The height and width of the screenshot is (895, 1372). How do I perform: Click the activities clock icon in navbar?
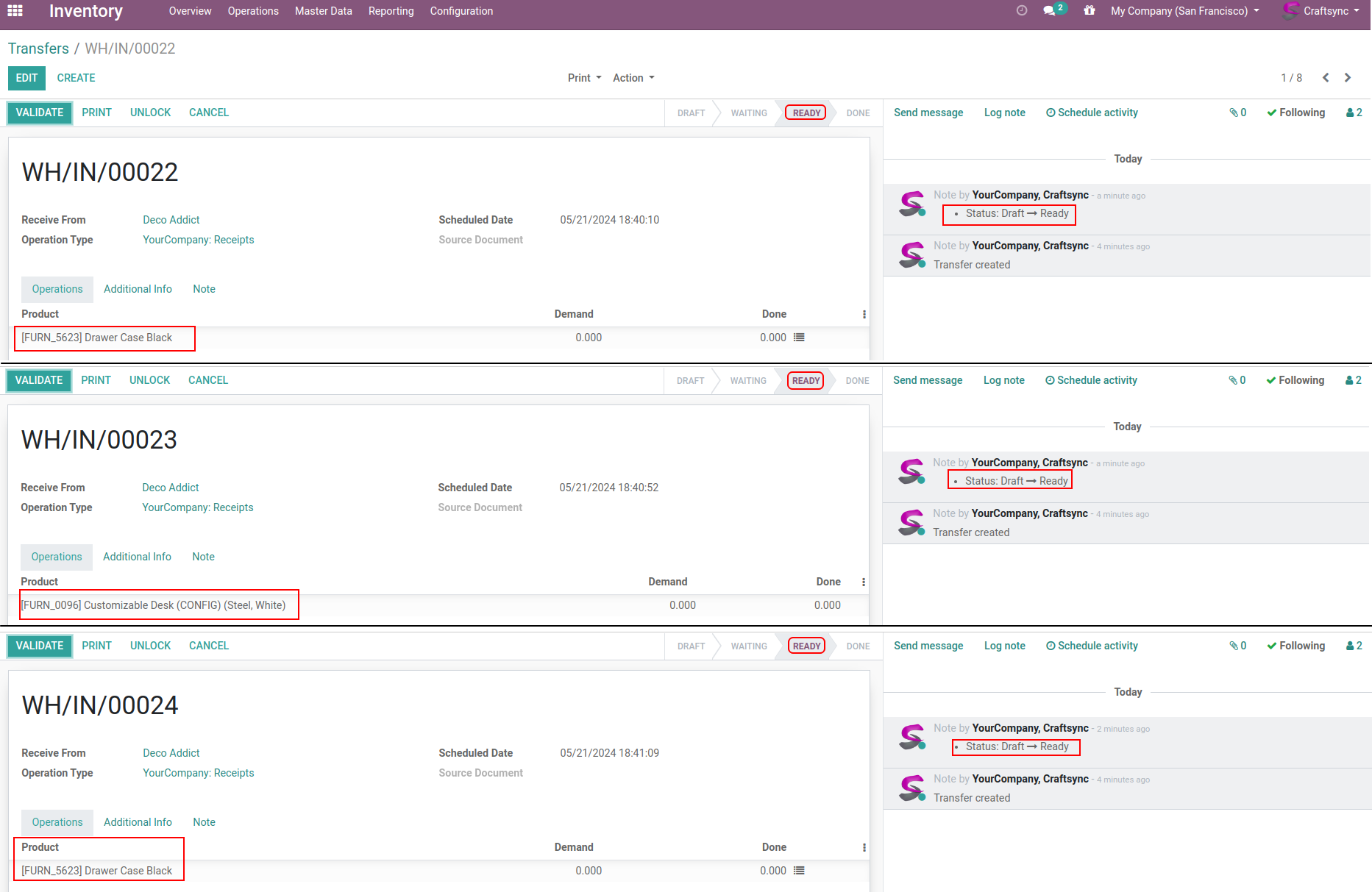coord(1021,11)
